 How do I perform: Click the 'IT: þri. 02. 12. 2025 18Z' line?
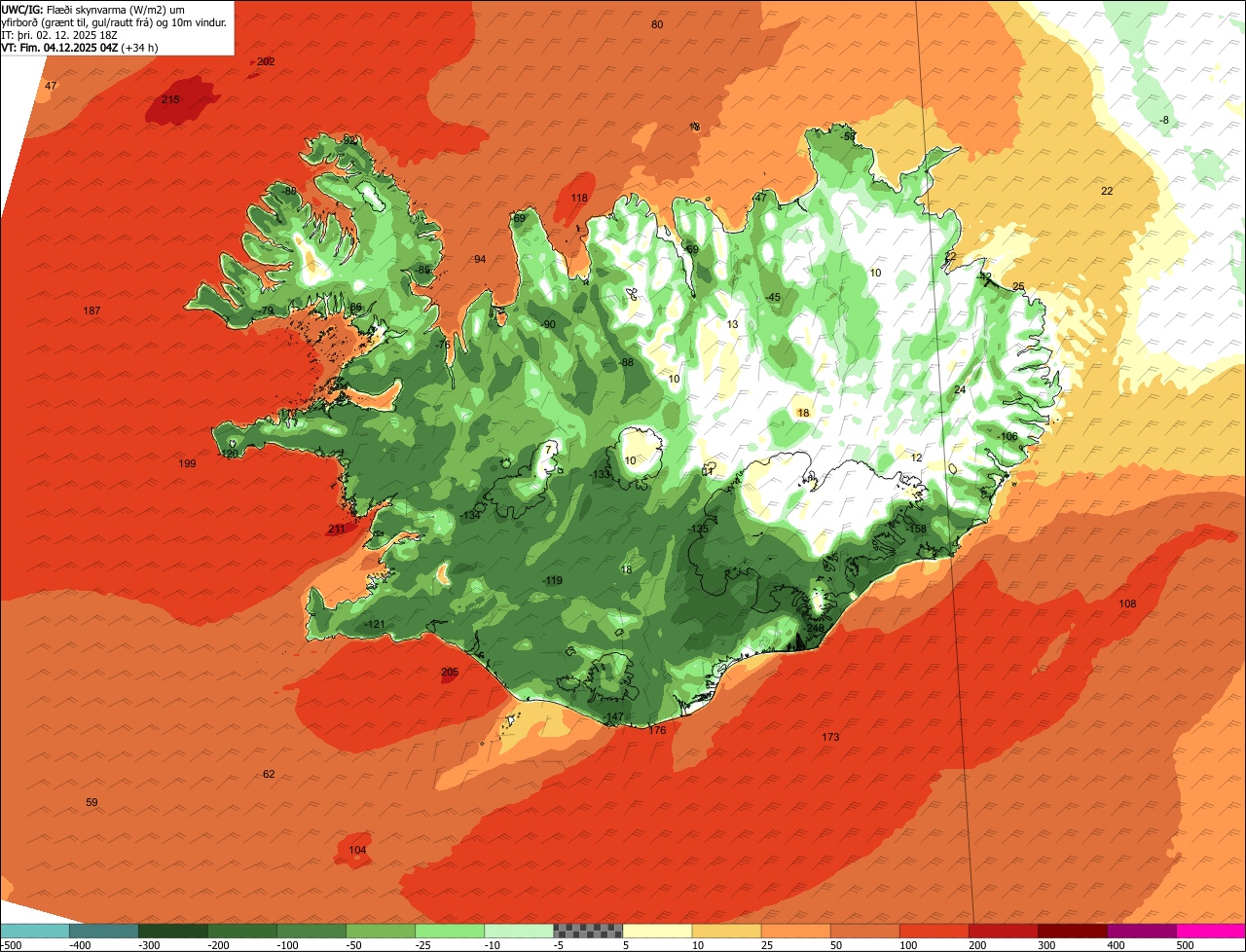pyautogui.click(x=59, y=35)
